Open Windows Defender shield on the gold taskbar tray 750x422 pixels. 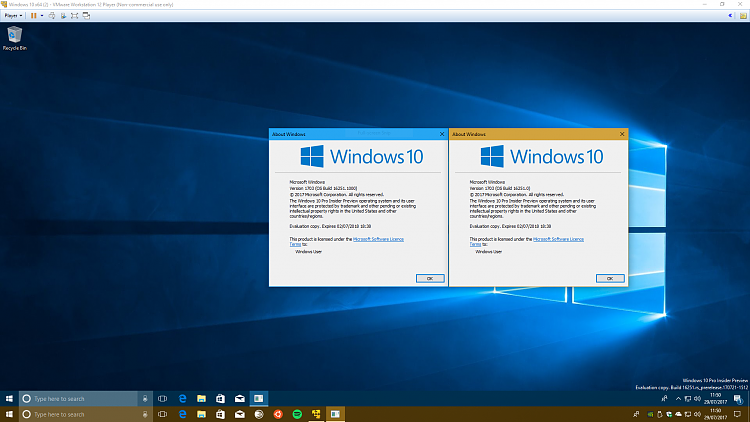click(669, 414)
